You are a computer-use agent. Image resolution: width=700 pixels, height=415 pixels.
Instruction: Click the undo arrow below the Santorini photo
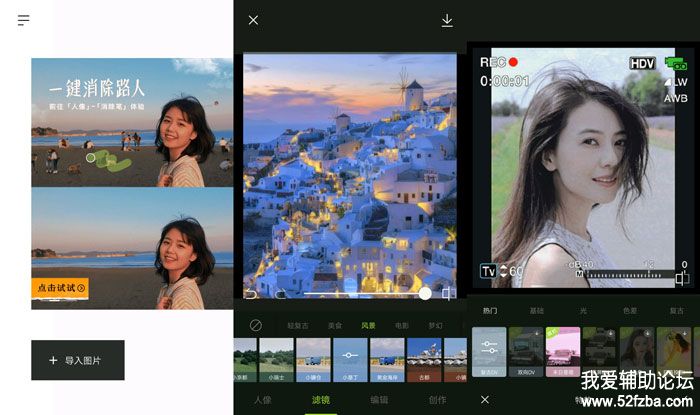click(251, 294)
